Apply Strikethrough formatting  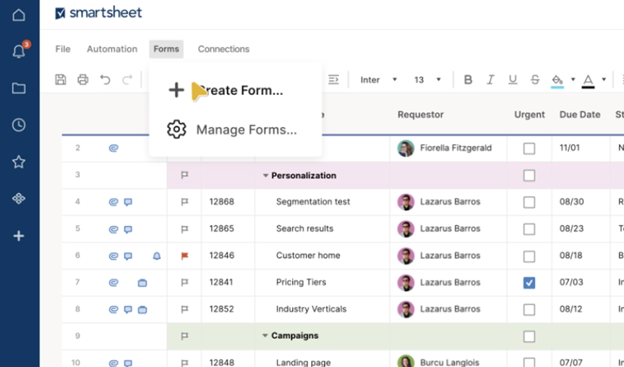click(x=535, y=80)
